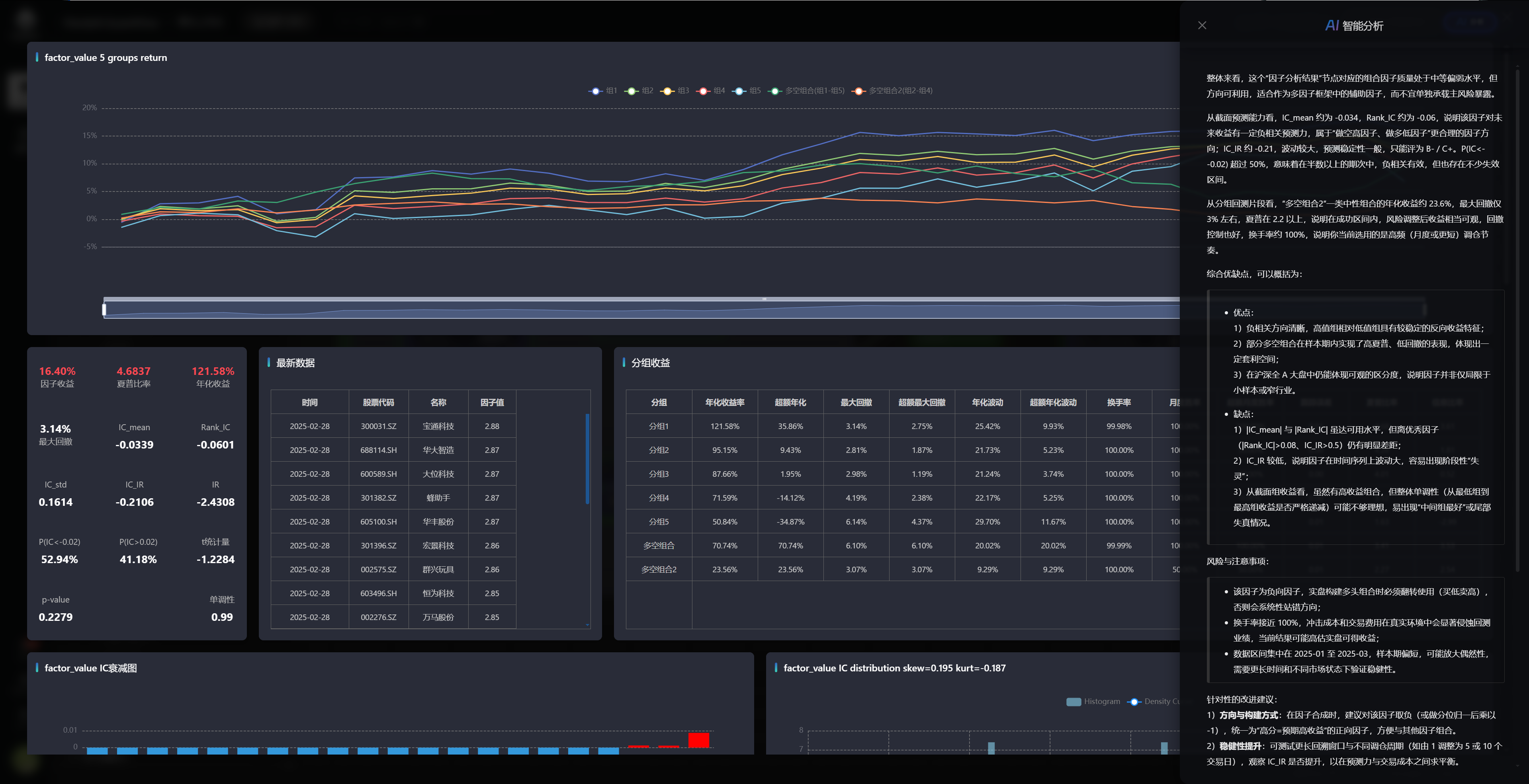Click the 时间 column header
This screenshot has width=1529, height=784.
point(310,402)
